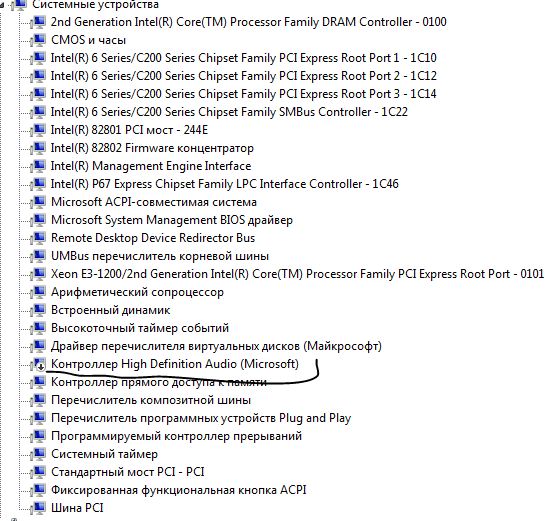Select the P67 LPC Interface Controller entry

coord(225,184)
